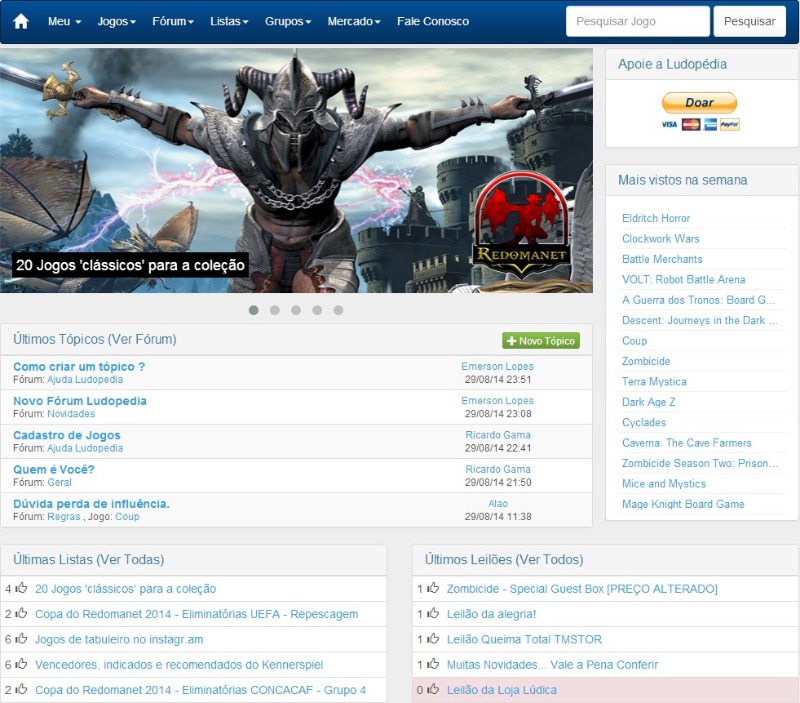Switch to the third carousel slide
Screen dimensions: 800x703
coord(296,310)
